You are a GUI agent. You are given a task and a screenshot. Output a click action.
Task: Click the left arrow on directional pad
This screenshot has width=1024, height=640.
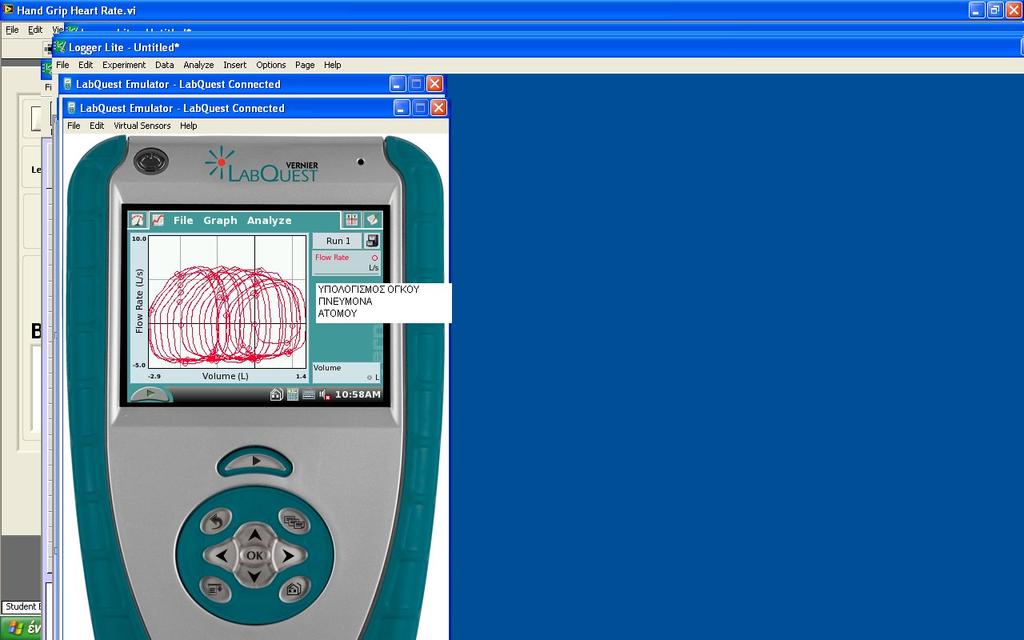(x=221, y=556)
